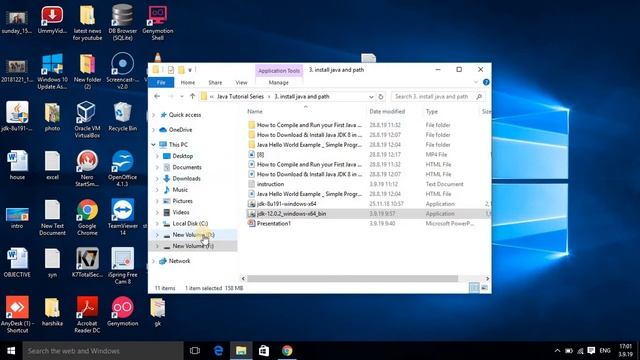Select the TeamViewer 14 desktop icon
Image resolution: width=640 pixels, height=360 pixels.
pyautogui.click(x=122, y=218)
